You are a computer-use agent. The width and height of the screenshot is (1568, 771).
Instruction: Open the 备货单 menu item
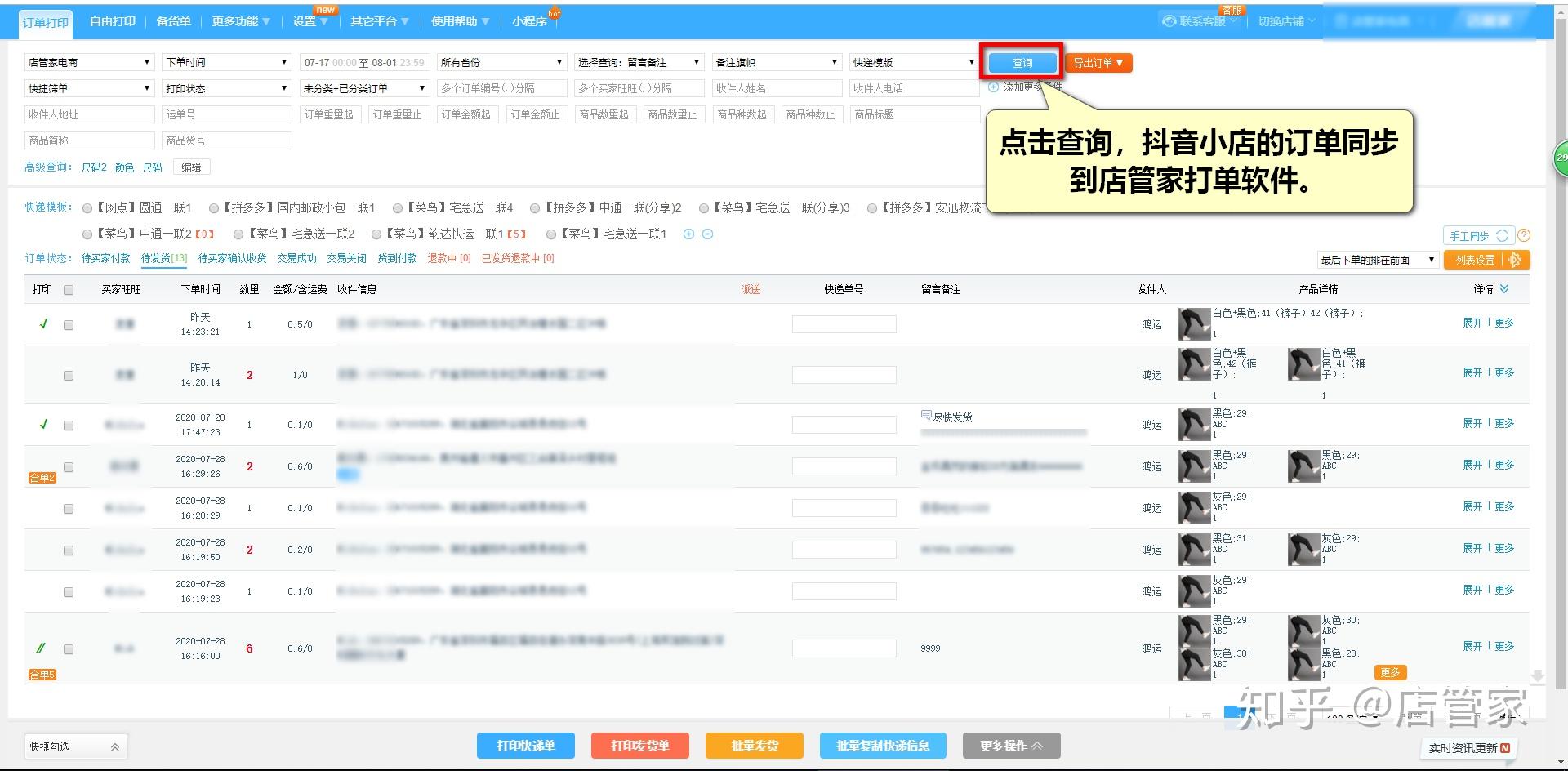click(x=174, y=21)
